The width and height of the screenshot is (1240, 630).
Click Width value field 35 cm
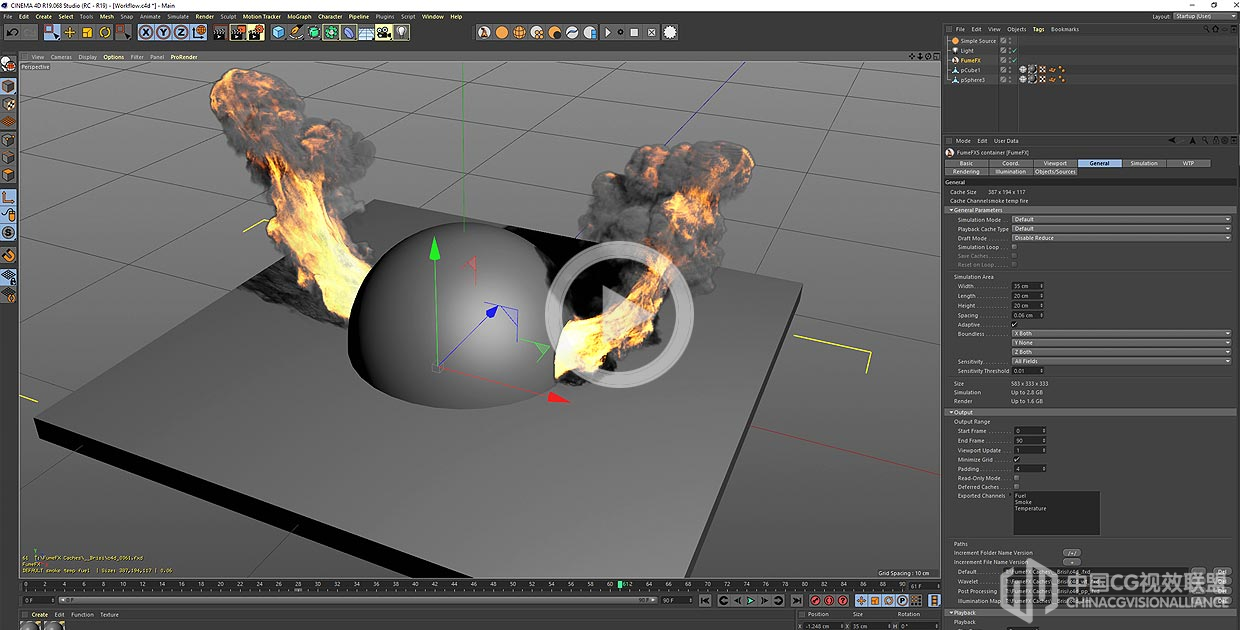(1027, 286)
